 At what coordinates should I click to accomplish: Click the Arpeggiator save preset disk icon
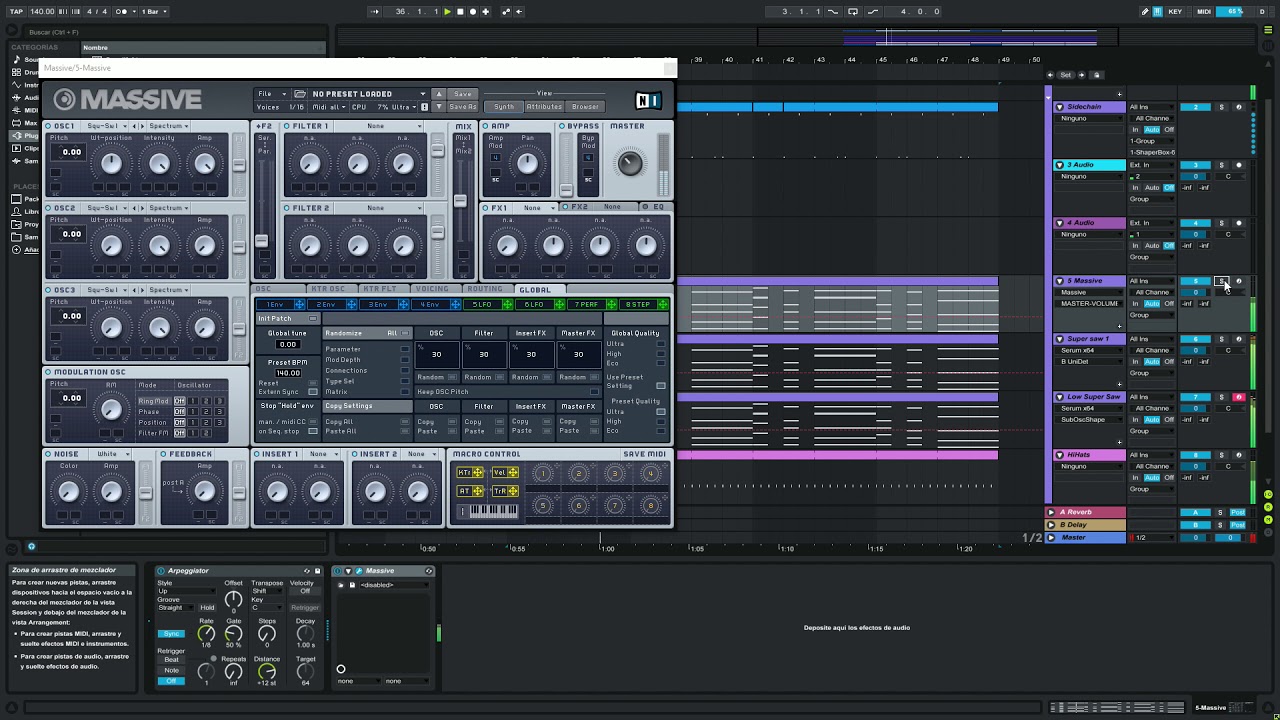(x=319, y=571)
